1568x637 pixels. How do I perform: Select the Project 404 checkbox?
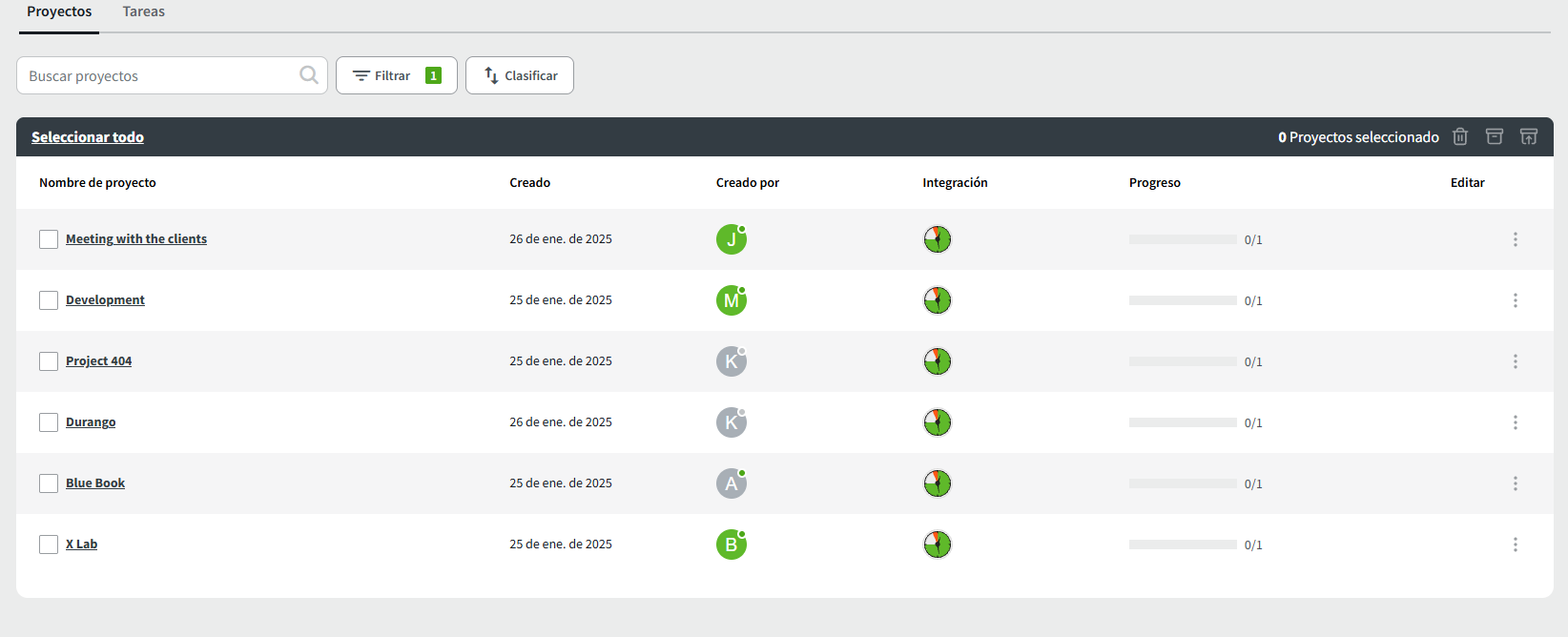(x=49, y=361)
